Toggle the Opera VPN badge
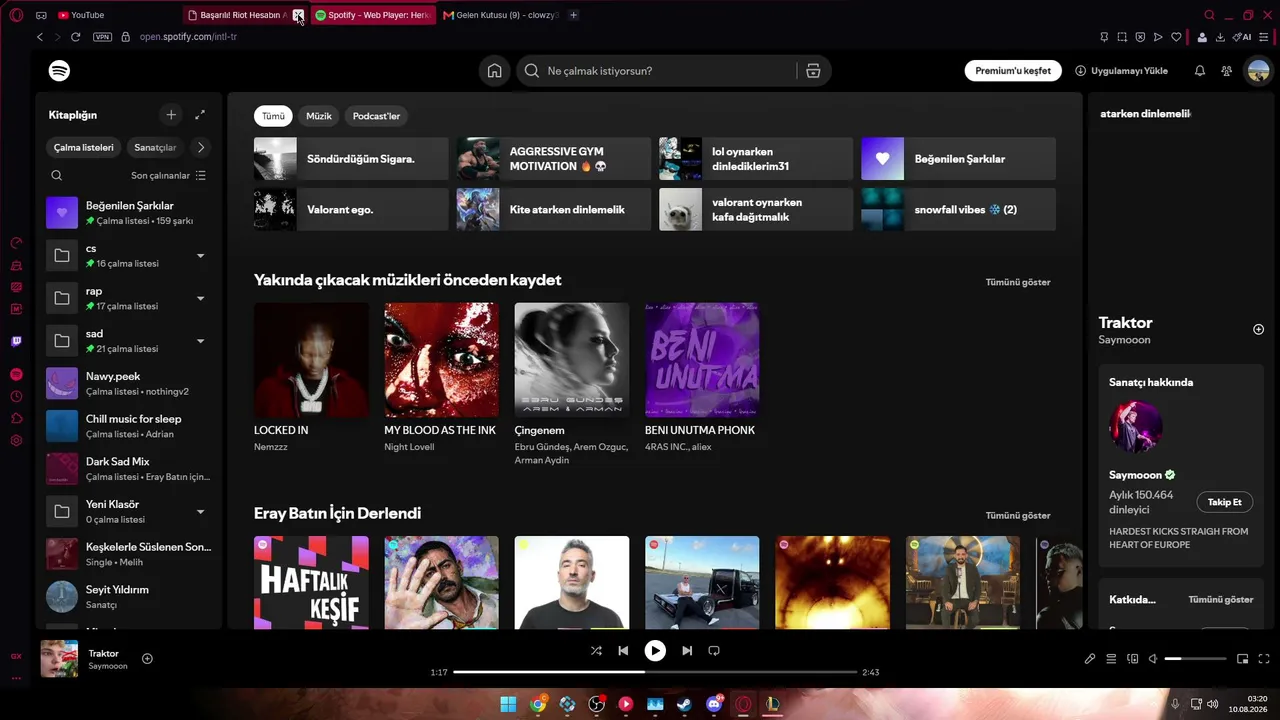This screenshot has height=720, width=1280. pos(103,37)
